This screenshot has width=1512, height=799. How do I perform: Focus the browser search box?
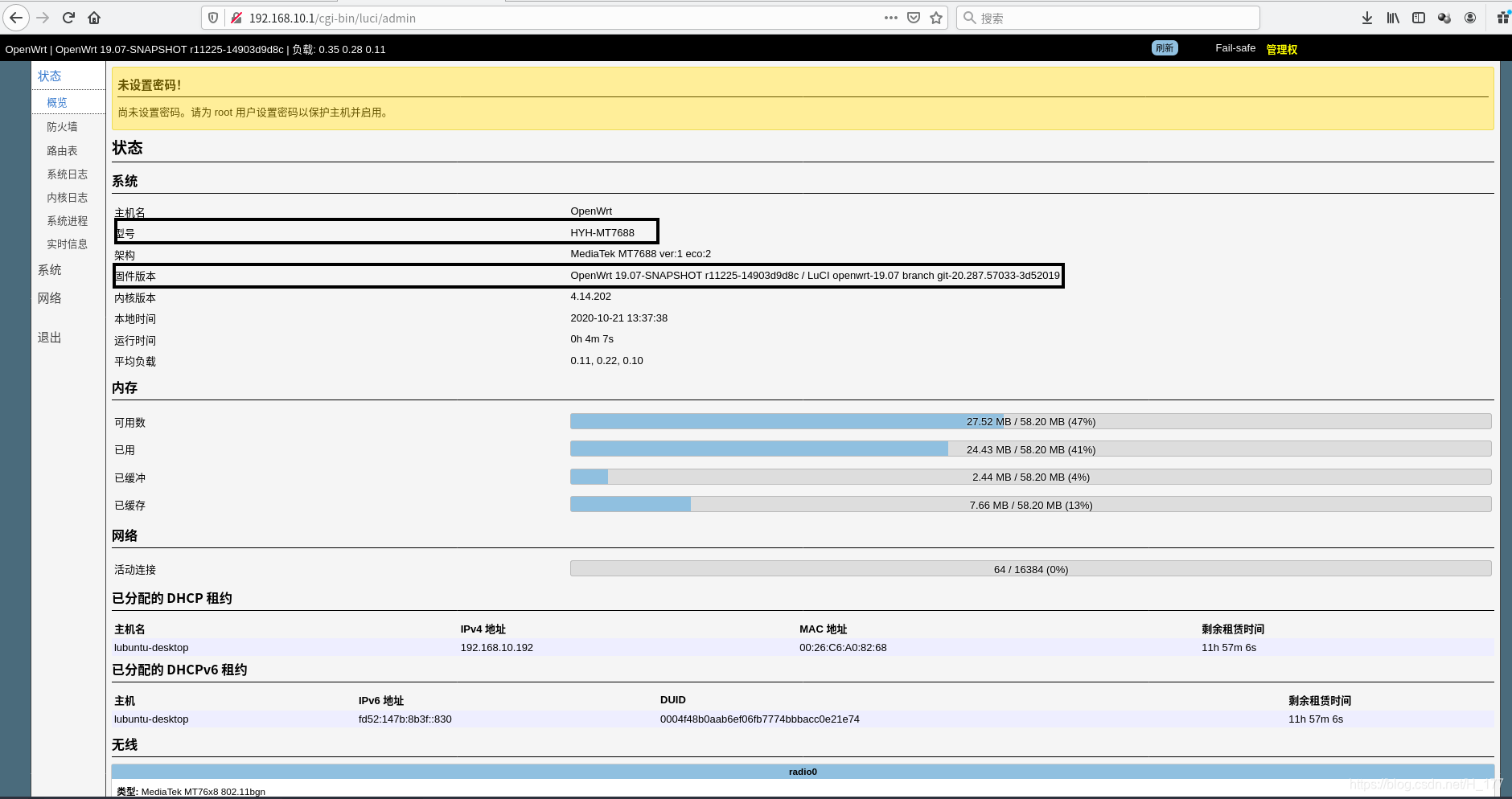coord(1108,18)
